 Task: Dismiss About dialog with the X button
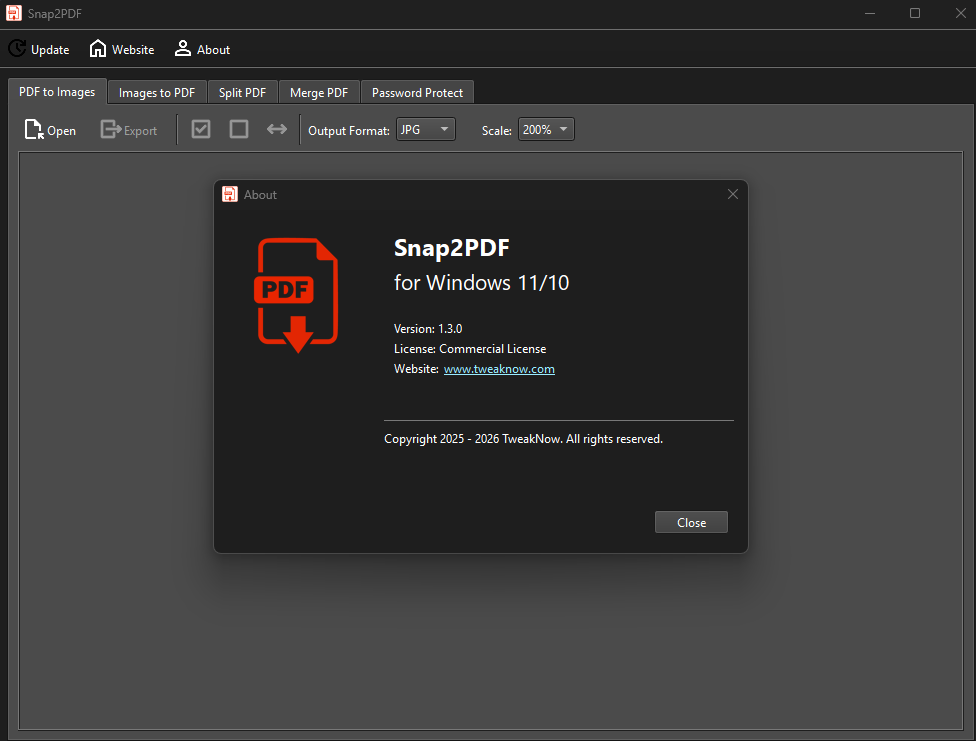tap(733, 195)
